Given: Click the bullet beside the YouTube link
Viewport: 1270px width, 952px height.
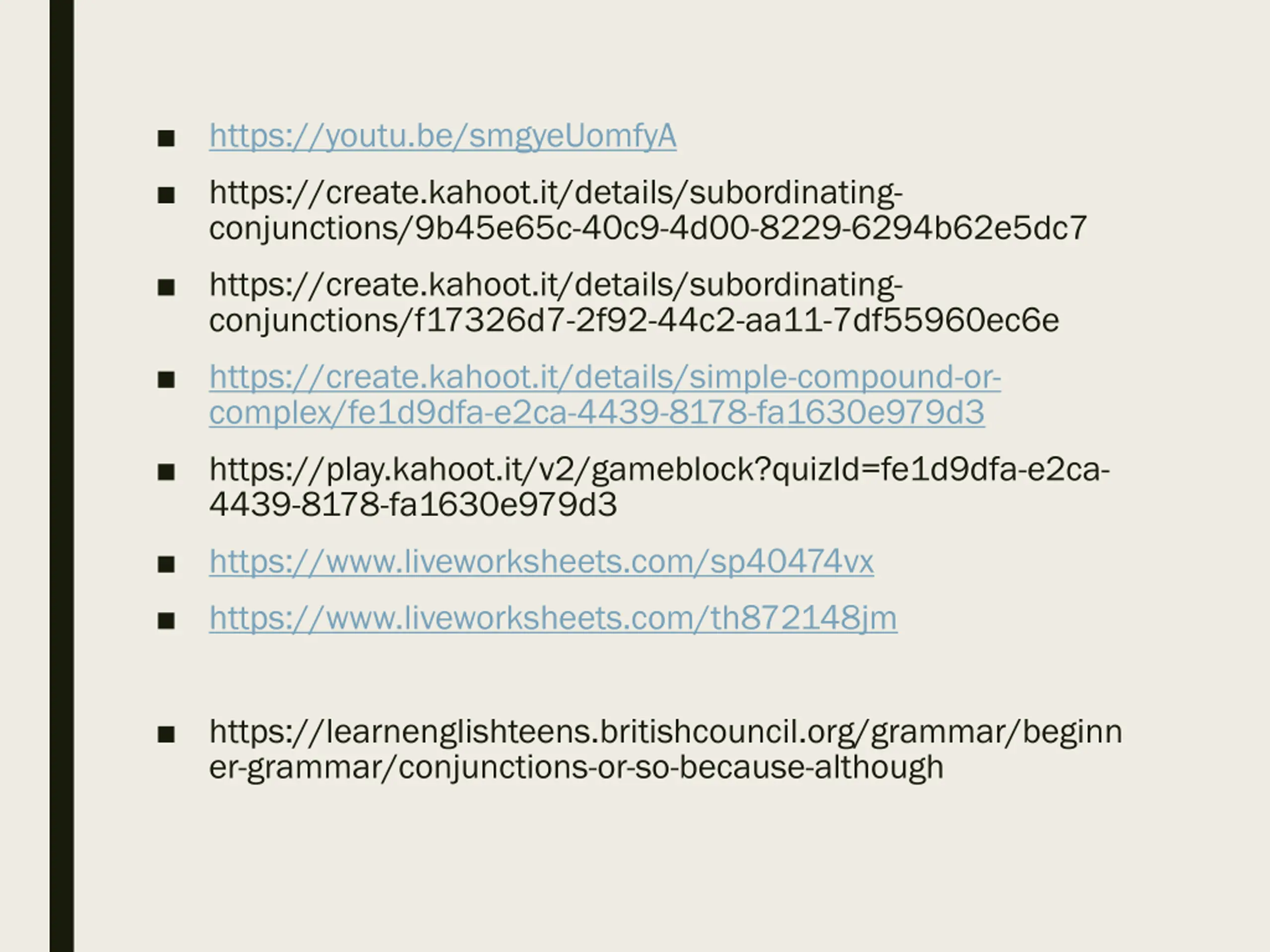Looking at the screenshot, I should pyautogui.click(x=166, y=138).
